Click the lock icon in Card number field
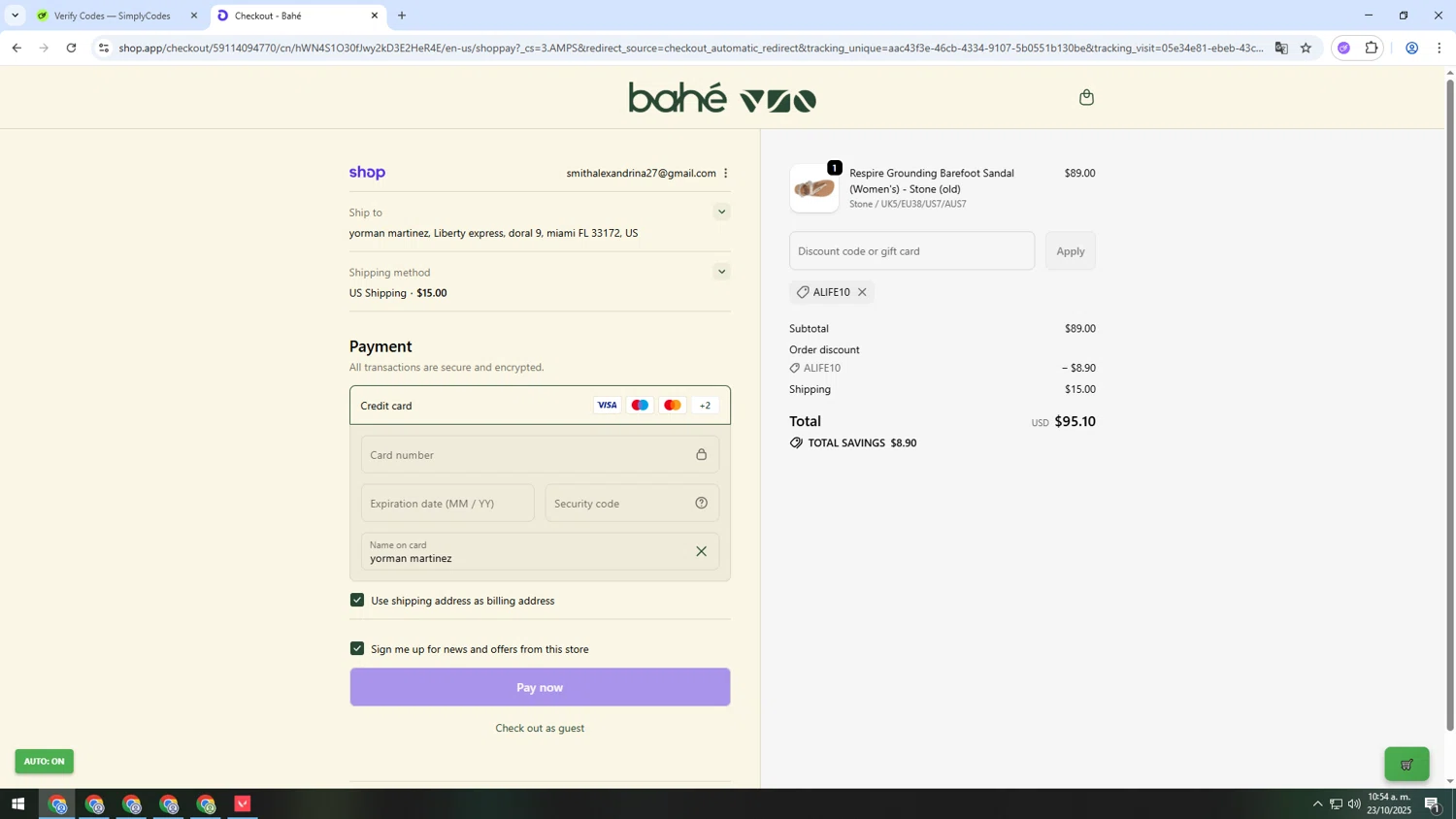The image size is (1456, 819). coord(701,454)
